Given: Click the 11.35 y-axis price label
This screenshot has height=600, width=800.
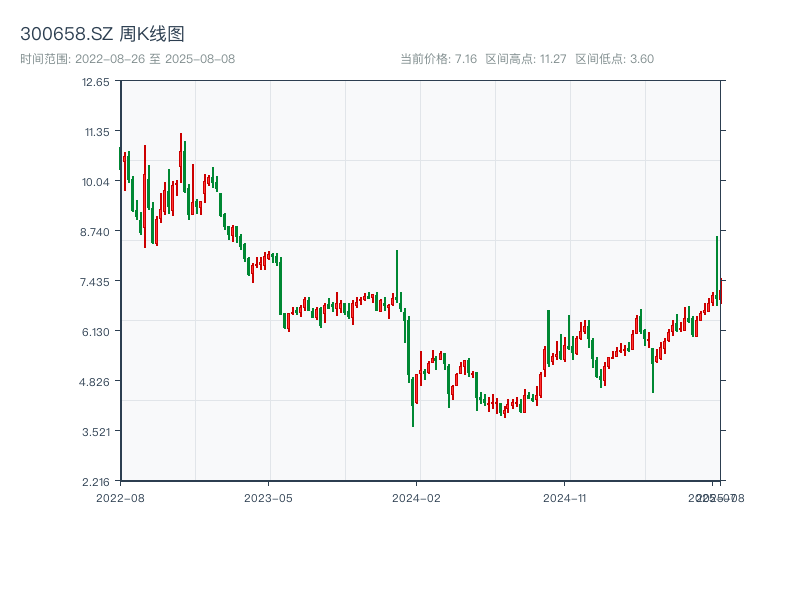Looking at the screenshot, I should point(96,132).
